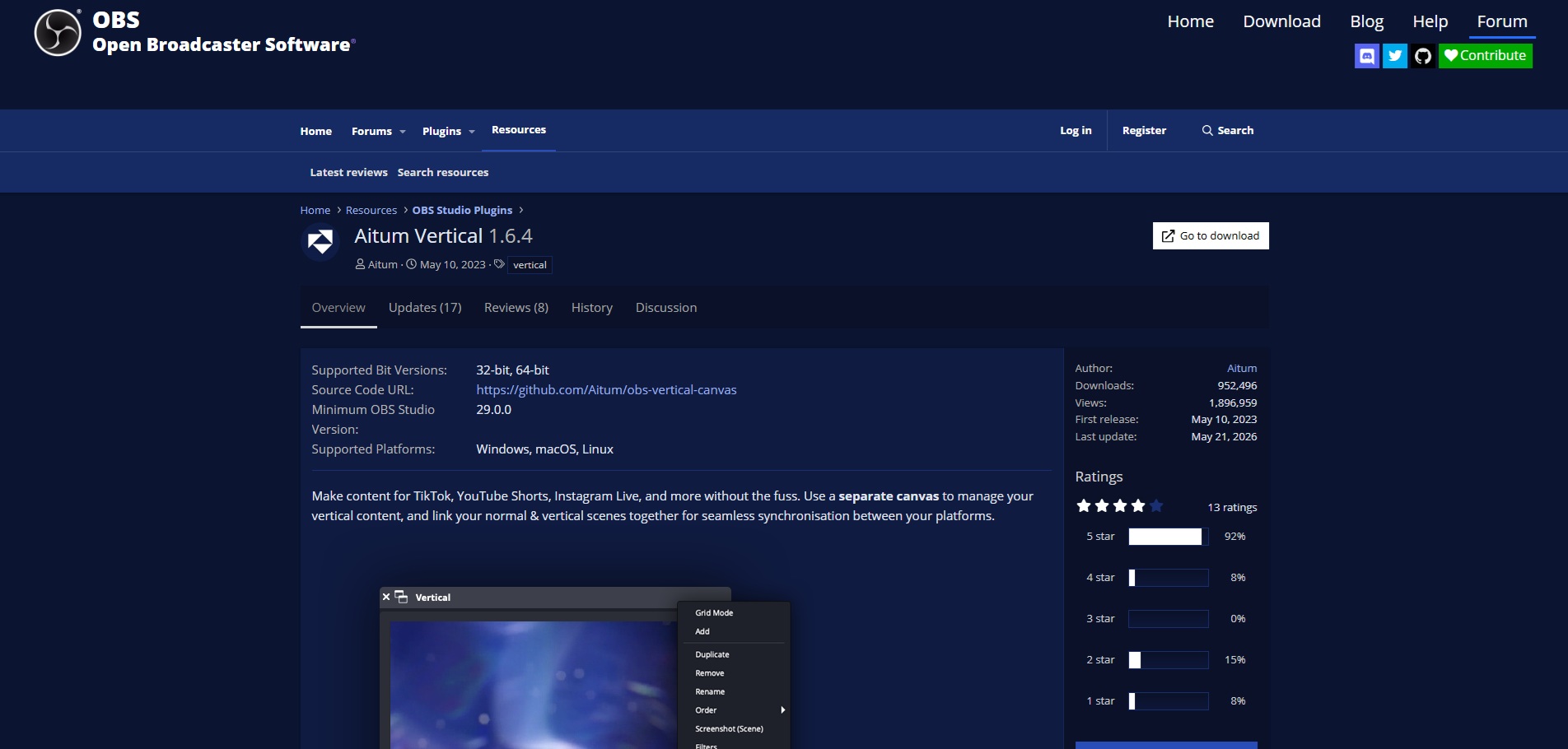Open the Download page
1568x749 pixels.
coord(1282,21)
